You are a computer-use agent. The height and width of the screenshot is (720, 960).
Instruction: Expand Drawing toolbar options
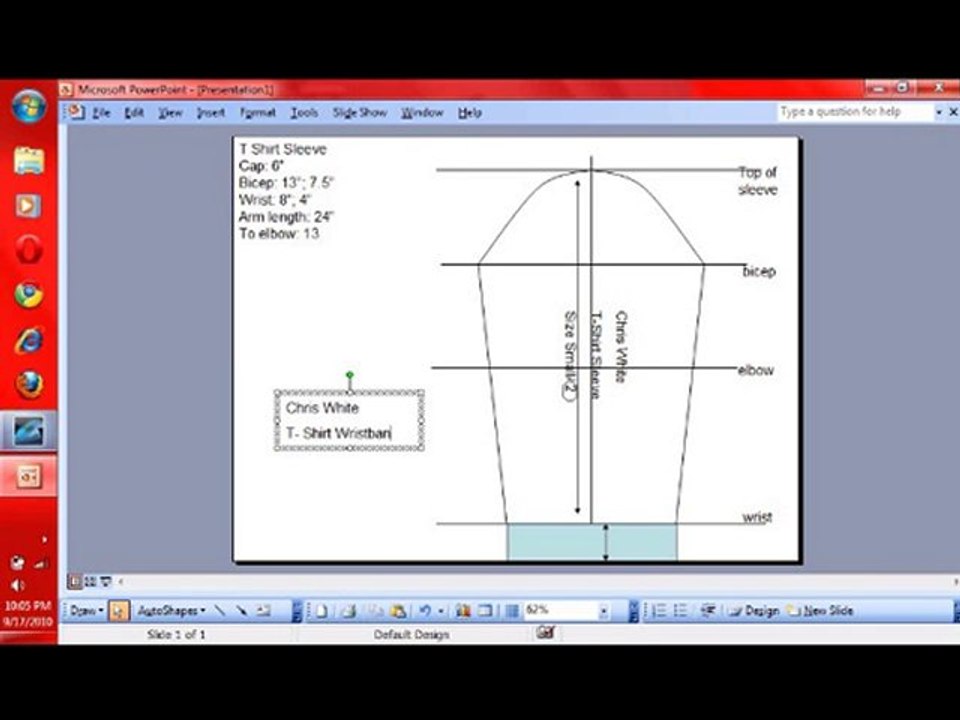pyautogui.click(x=297, y=610)
